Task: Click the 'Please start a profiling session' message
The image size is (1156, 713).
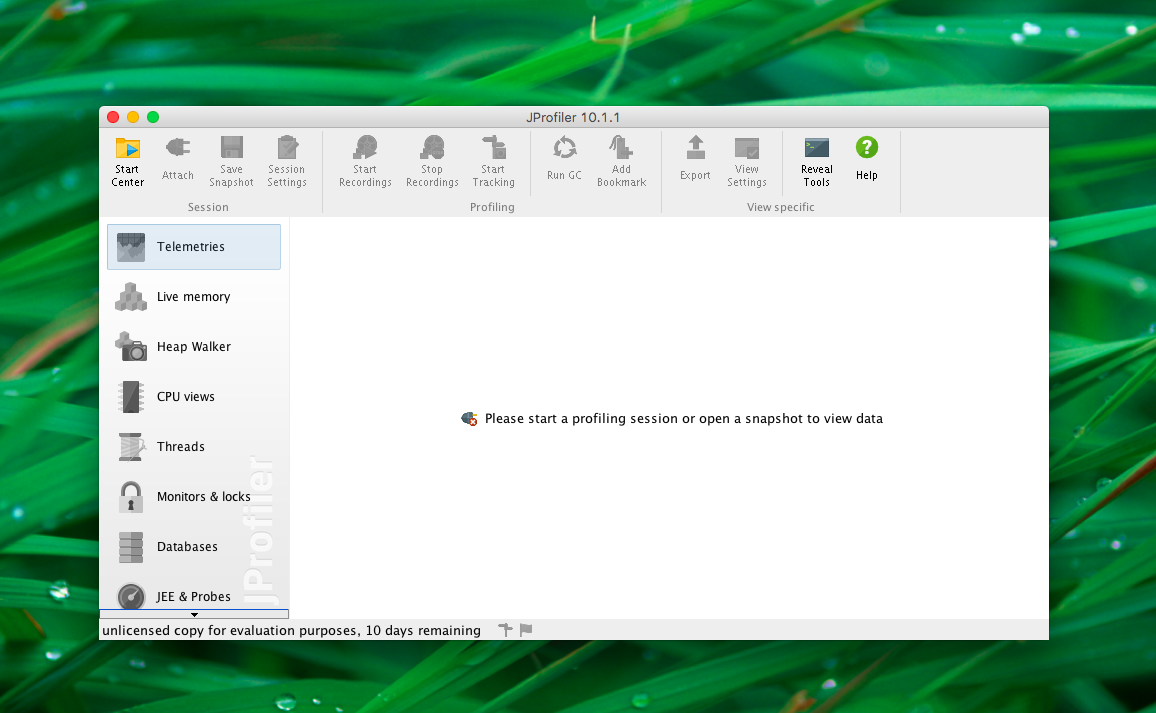Action: tap(683, 419)
